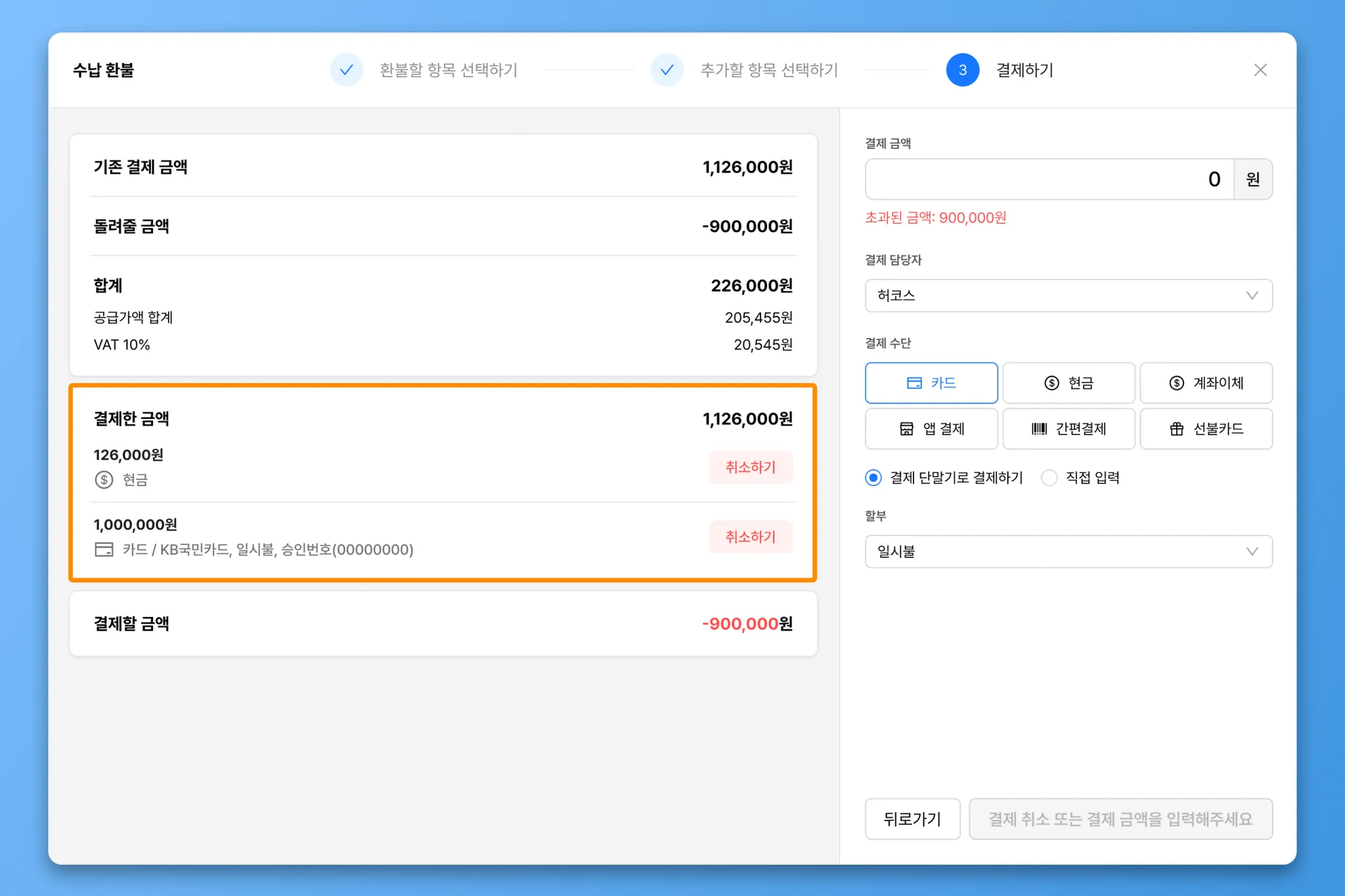Click the barcode icon on 간편결제 button
This screenshot has height=896, width=1345.
[1039, 429]
